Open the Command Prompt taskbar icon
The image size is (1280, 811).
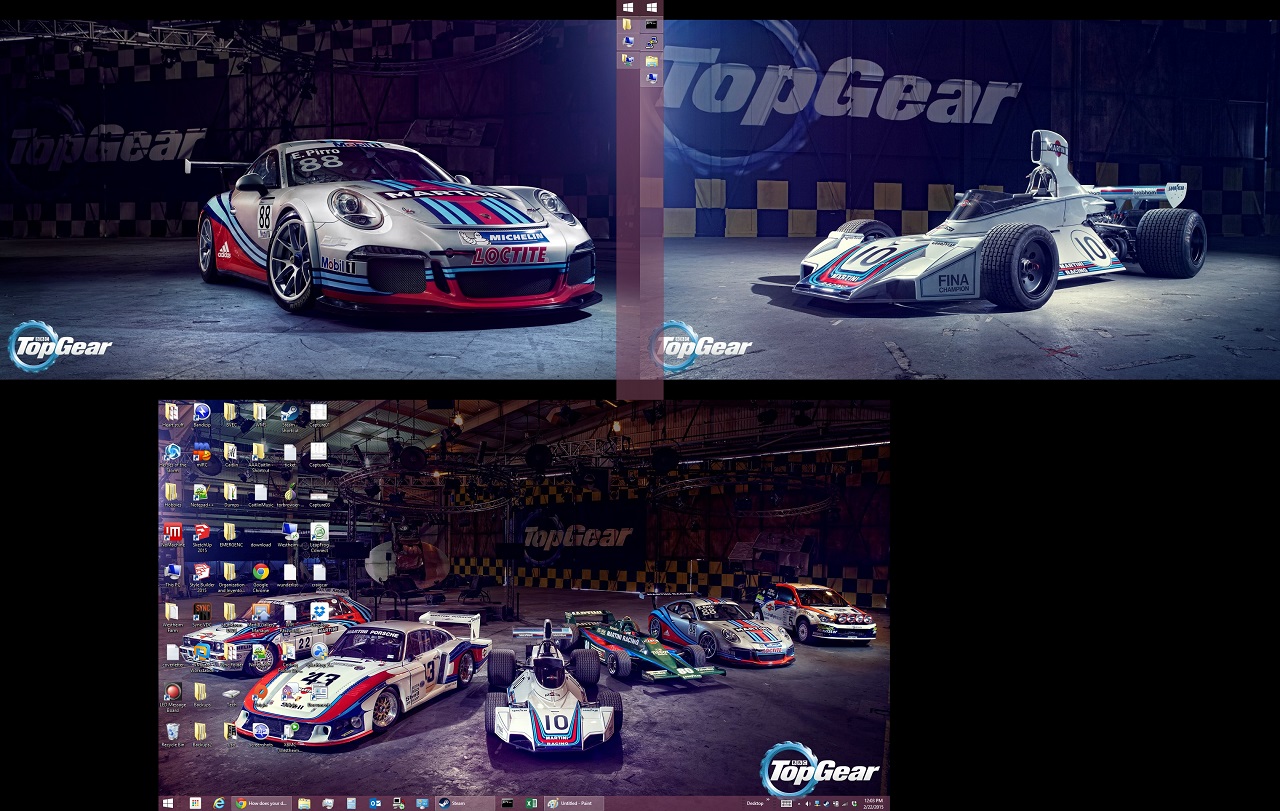(507, 803)
